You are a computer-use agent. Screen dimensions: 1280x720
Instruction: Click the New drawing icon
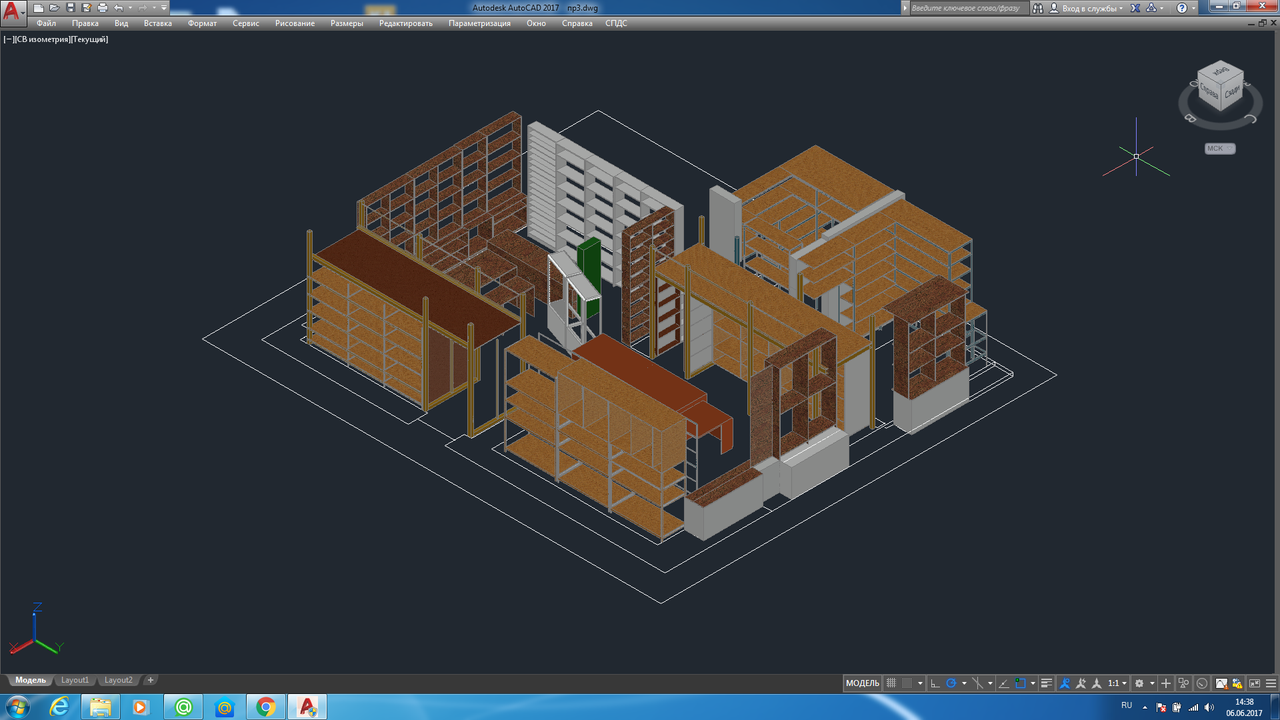[38, 8]
